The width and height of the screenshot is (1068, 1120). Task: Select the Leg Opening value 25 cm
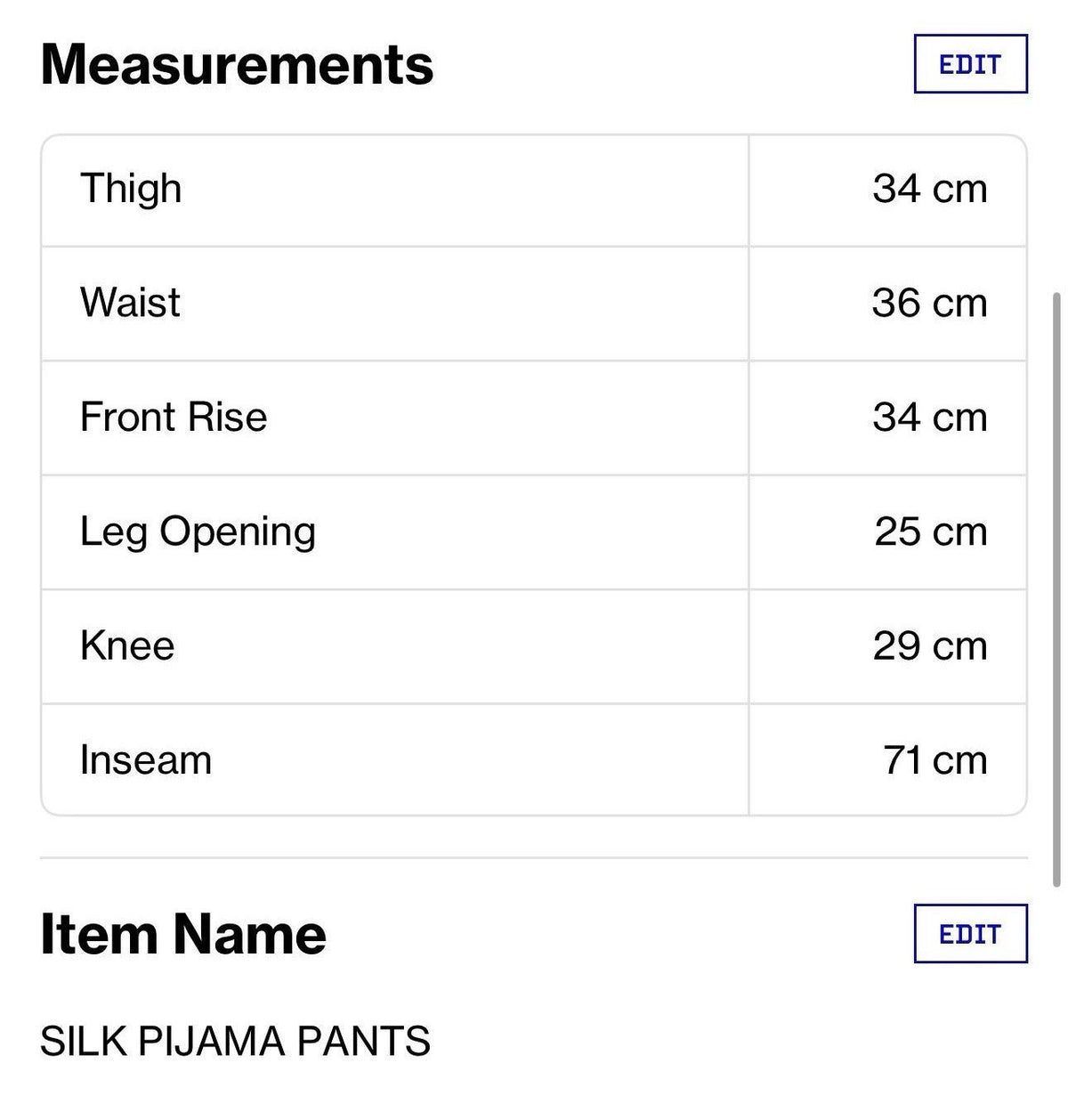point(931,532)
